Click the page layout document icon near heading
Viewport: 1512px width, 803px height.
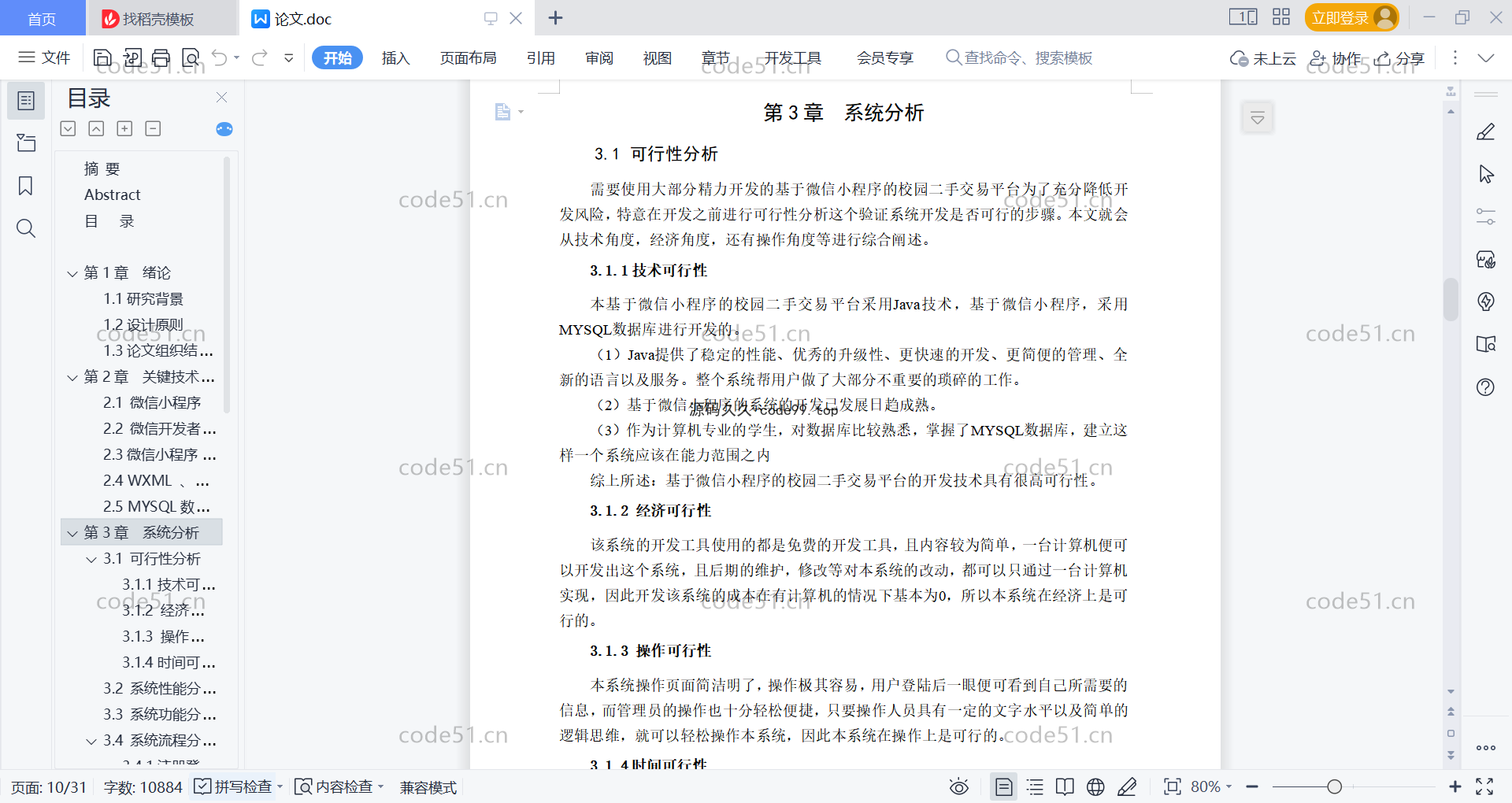502,112
